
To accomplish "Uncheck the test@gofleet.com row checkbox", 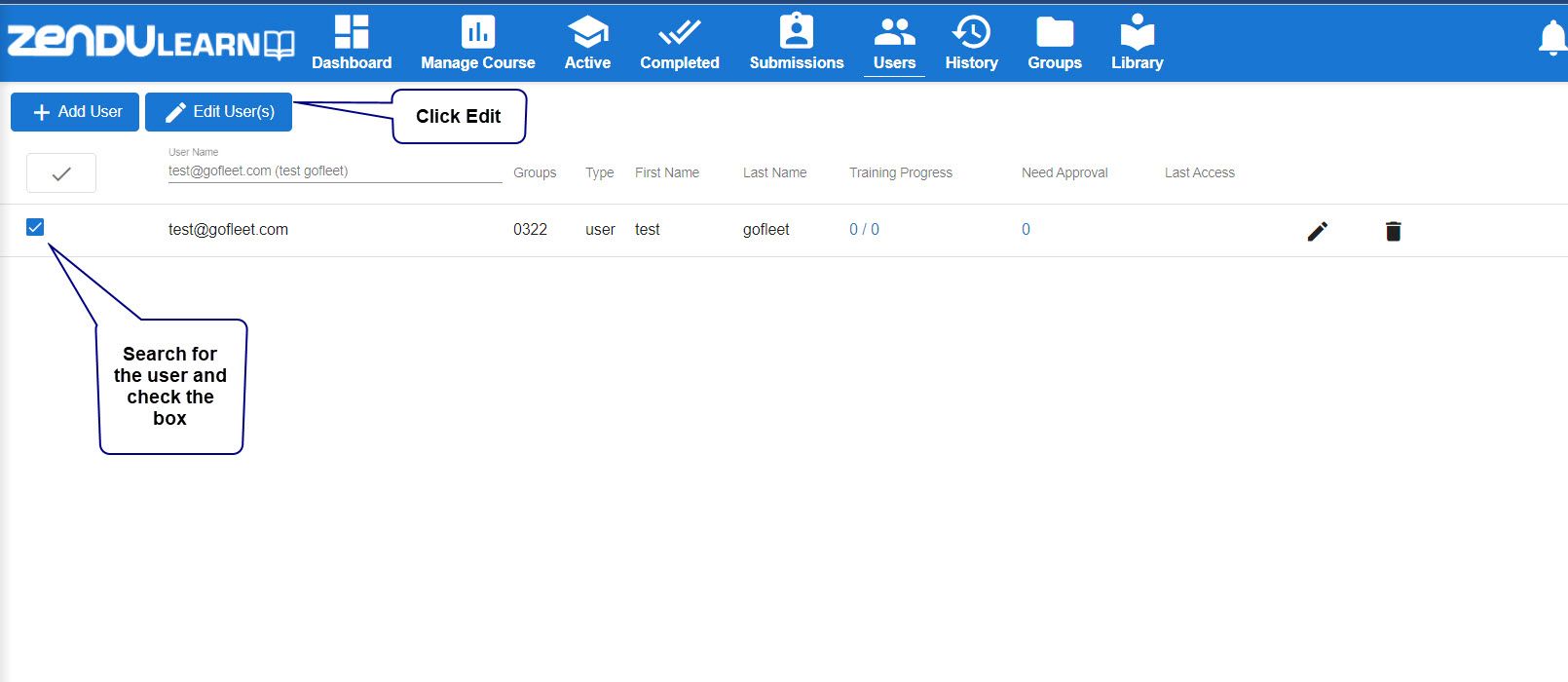I will [35, 227].
